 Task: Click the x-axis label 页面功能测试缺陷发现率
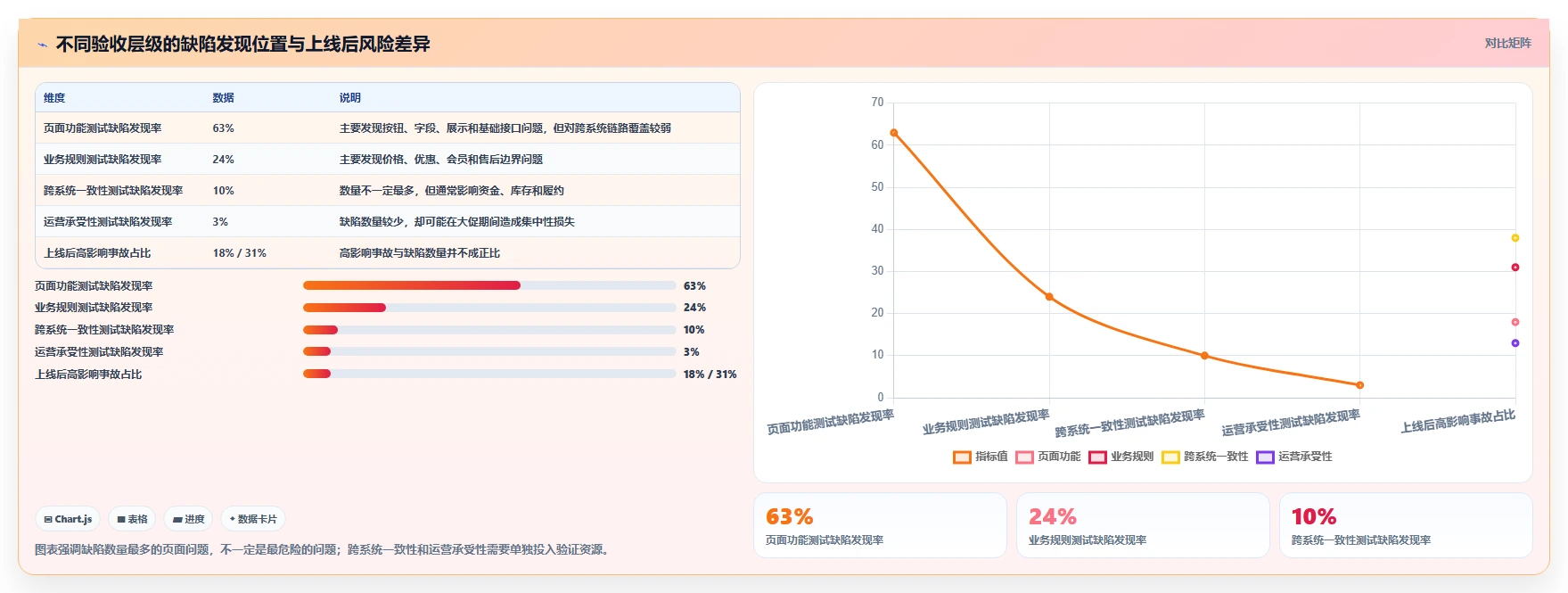[830, 422]
